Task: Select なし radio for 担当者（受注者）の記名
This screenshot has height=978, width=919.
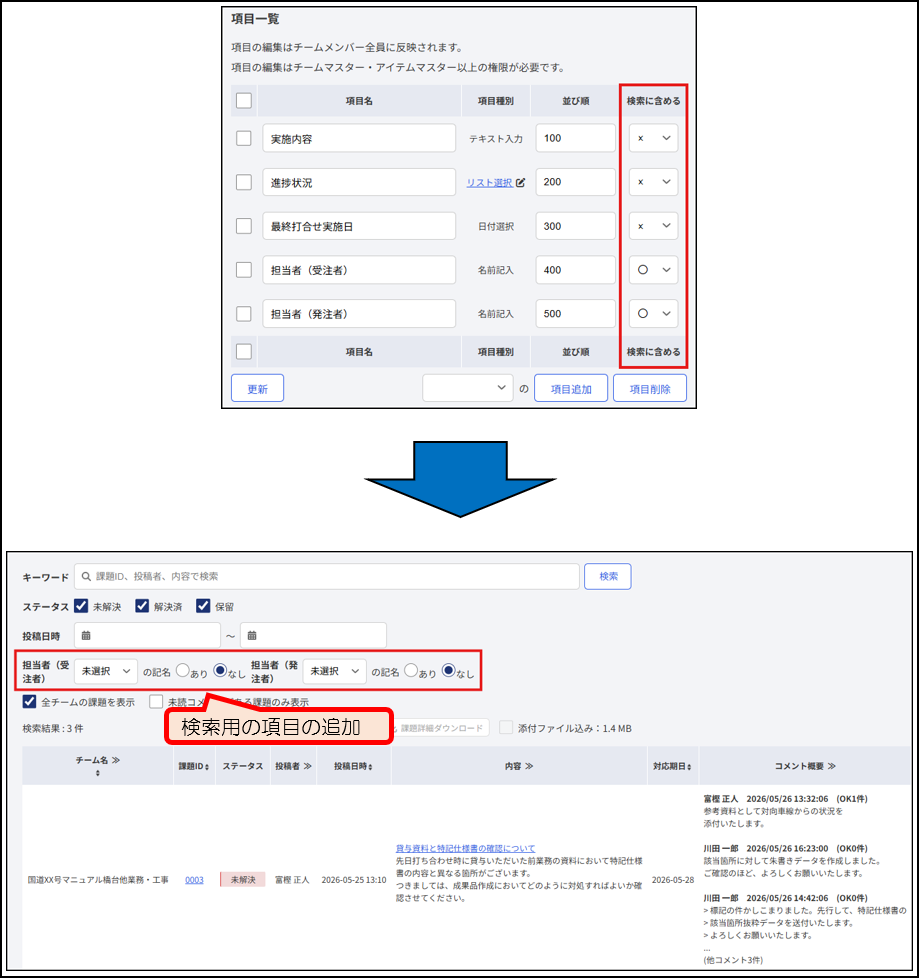Action: coord(220,671)
